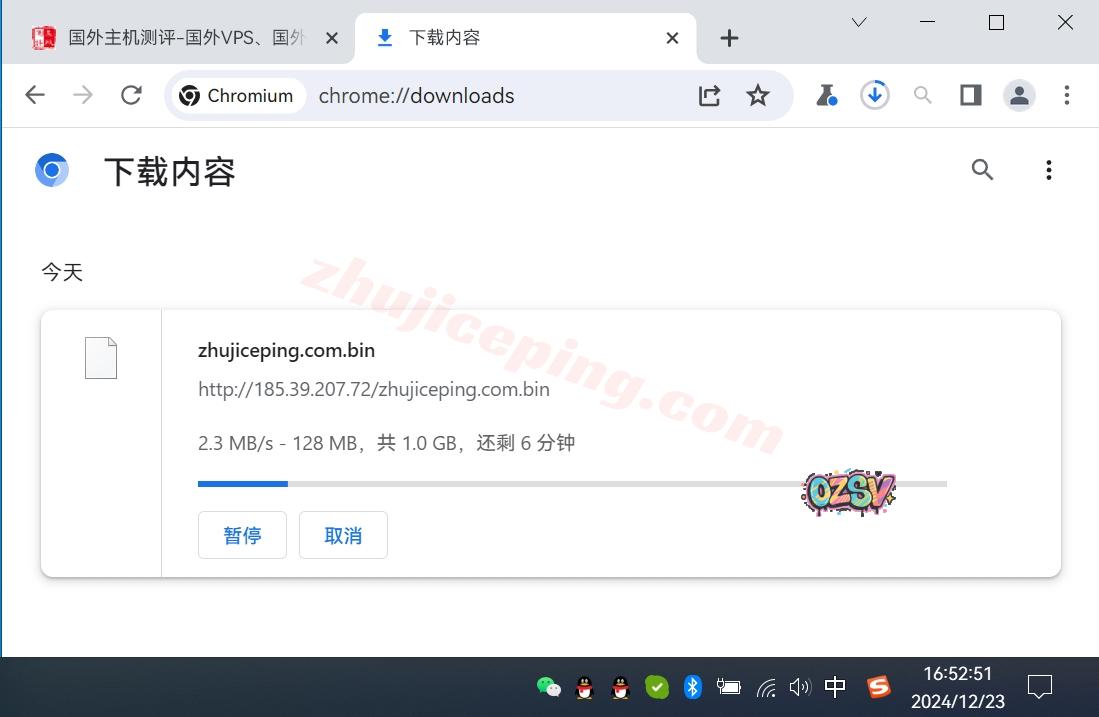Open Chromium three-dot main menu

tap(1067, 95)
